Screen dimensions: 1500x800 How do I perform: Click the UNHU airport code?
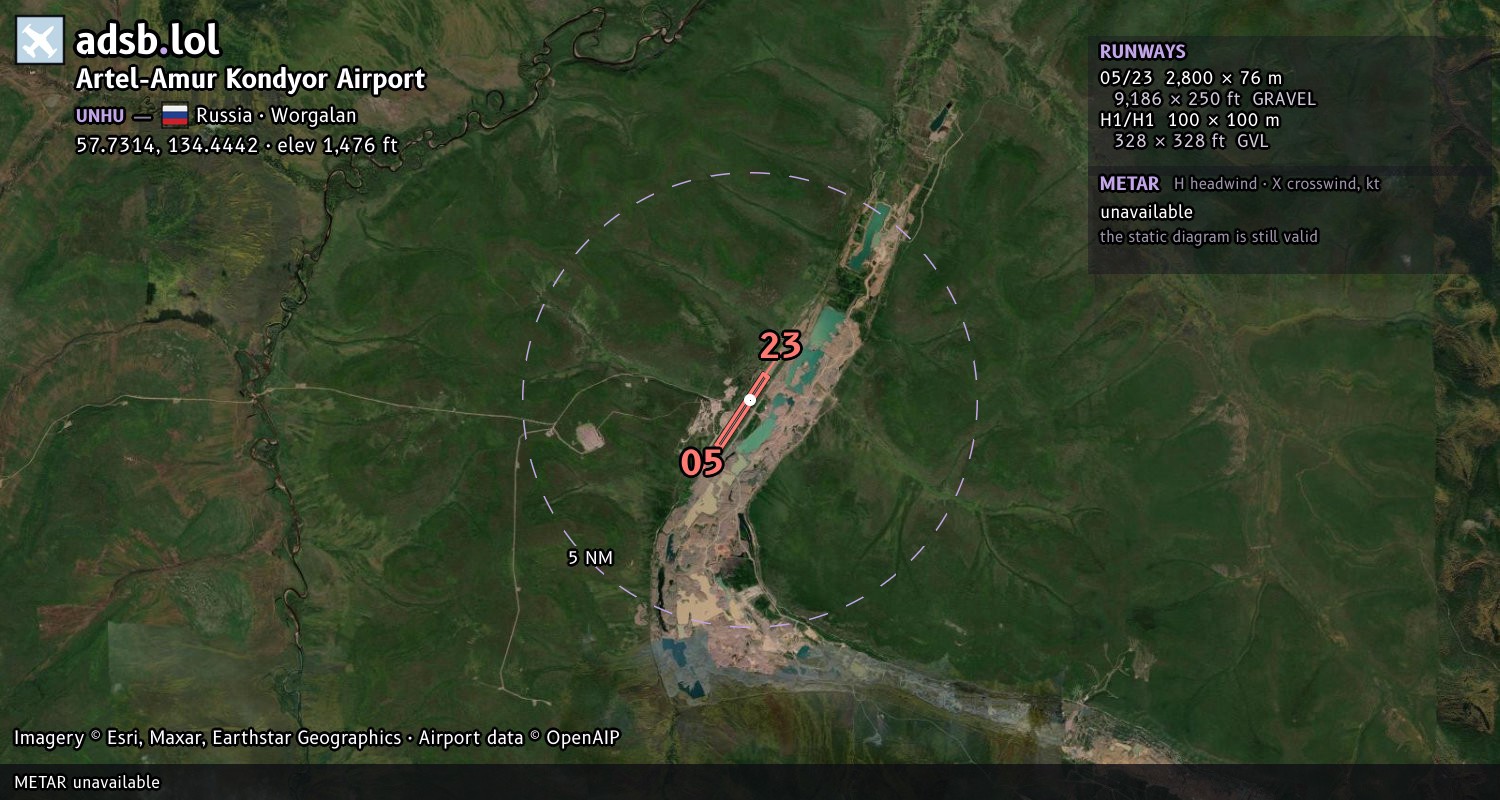(100, 115)
